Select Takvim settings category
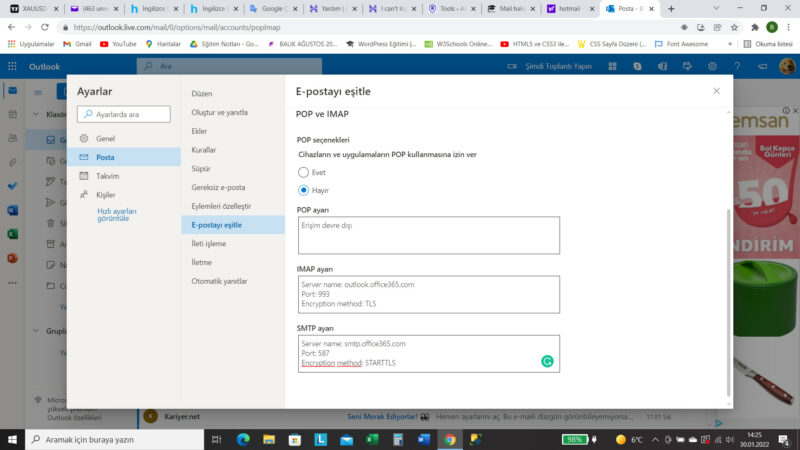 (x=124, y=176)
